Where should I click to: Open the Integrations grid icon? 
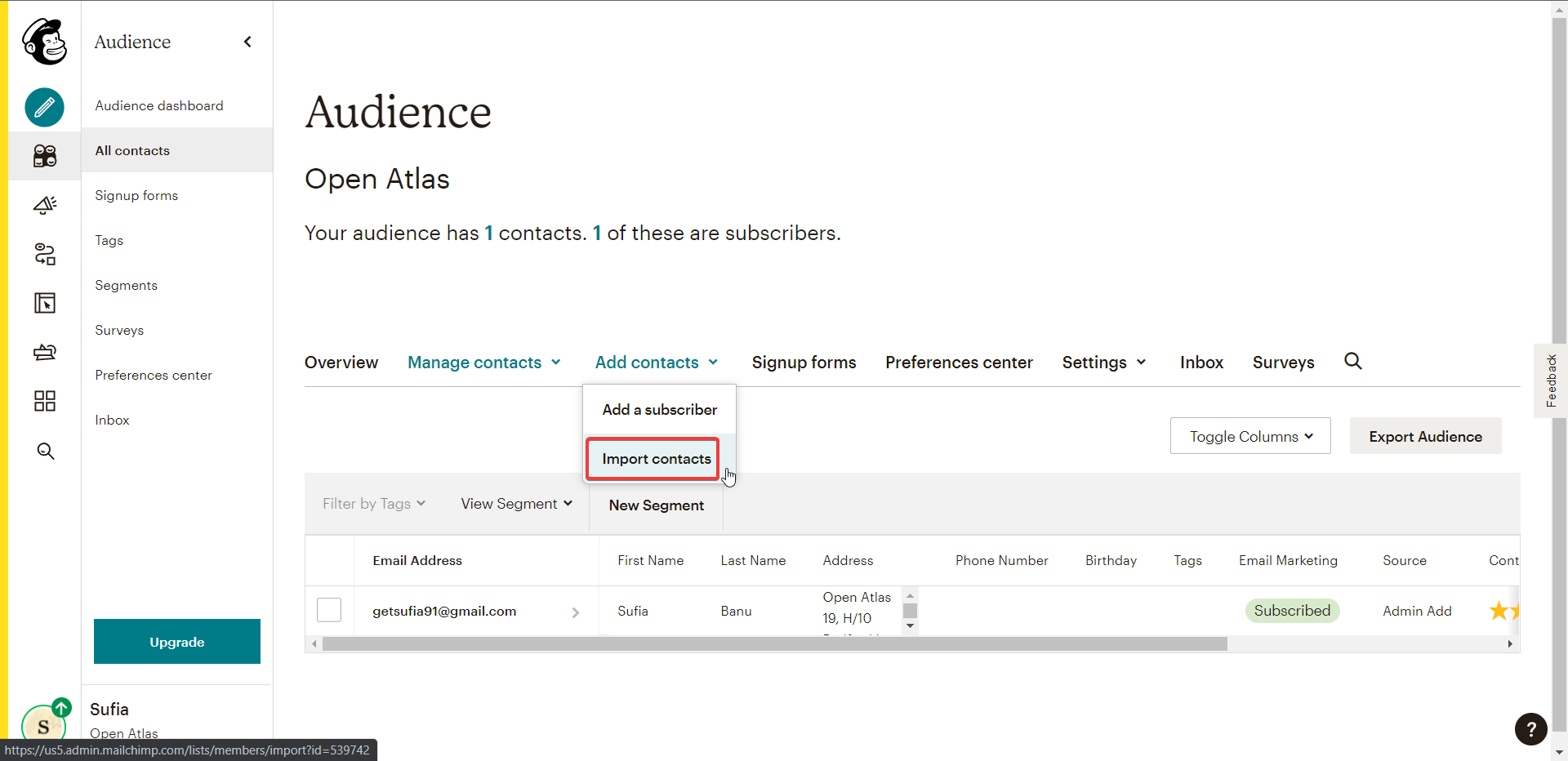pos(44,401)
